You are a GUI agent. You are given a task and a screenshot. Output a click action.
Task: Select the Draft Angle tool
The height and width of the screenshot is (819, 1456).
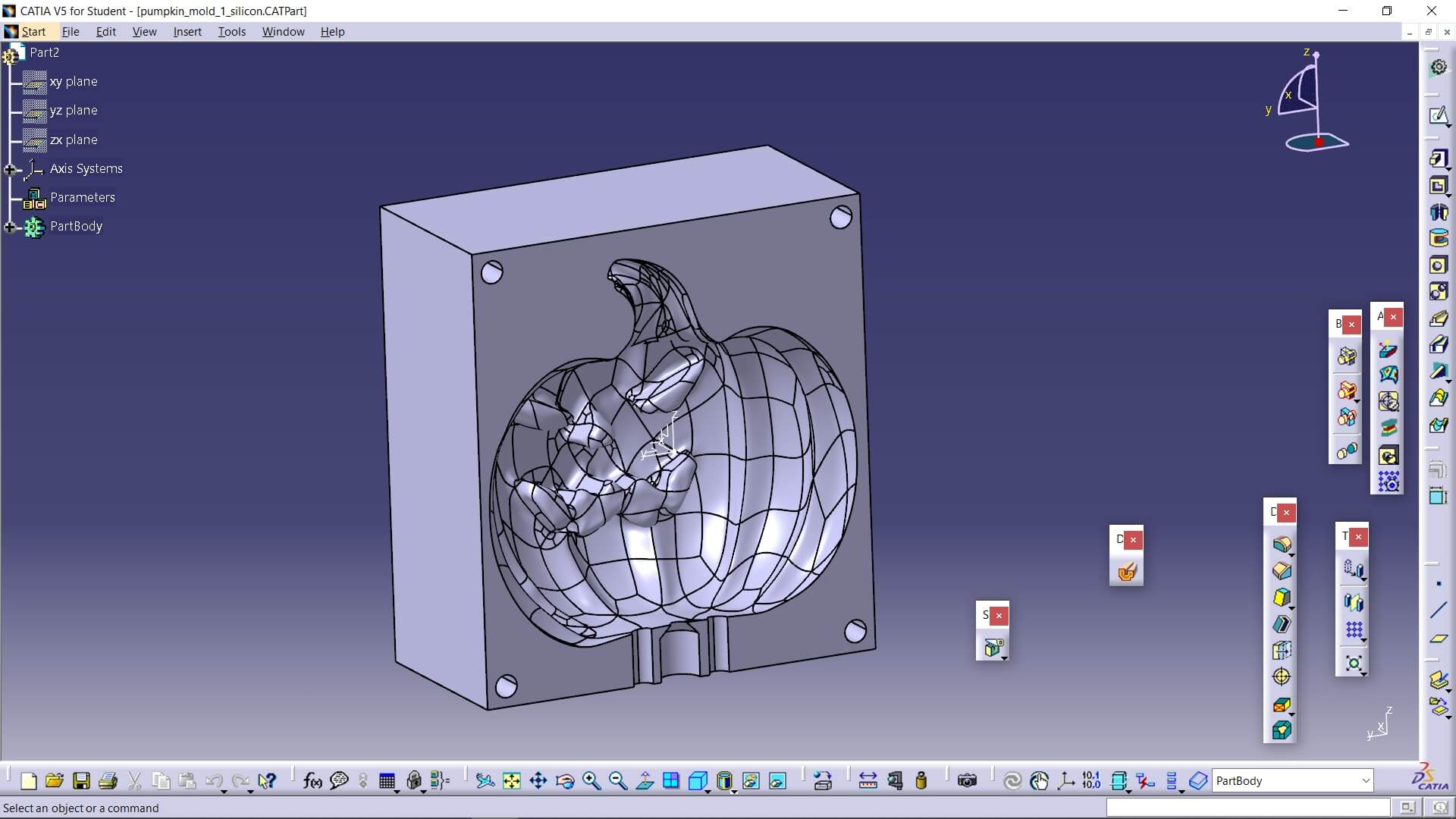click(x=1282, y=598)
